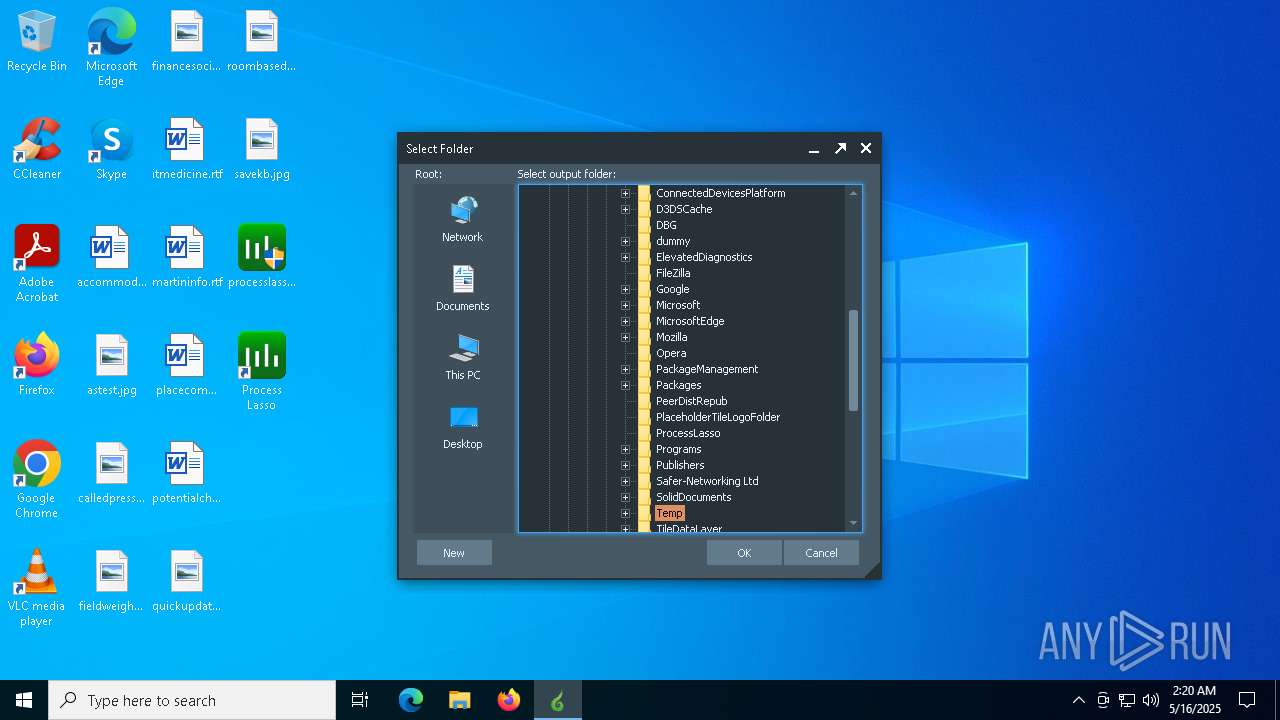Expand the ElevatedDiagnostics folder node
The height and width of the screenshot is (720, 1280).
[625, 257]
